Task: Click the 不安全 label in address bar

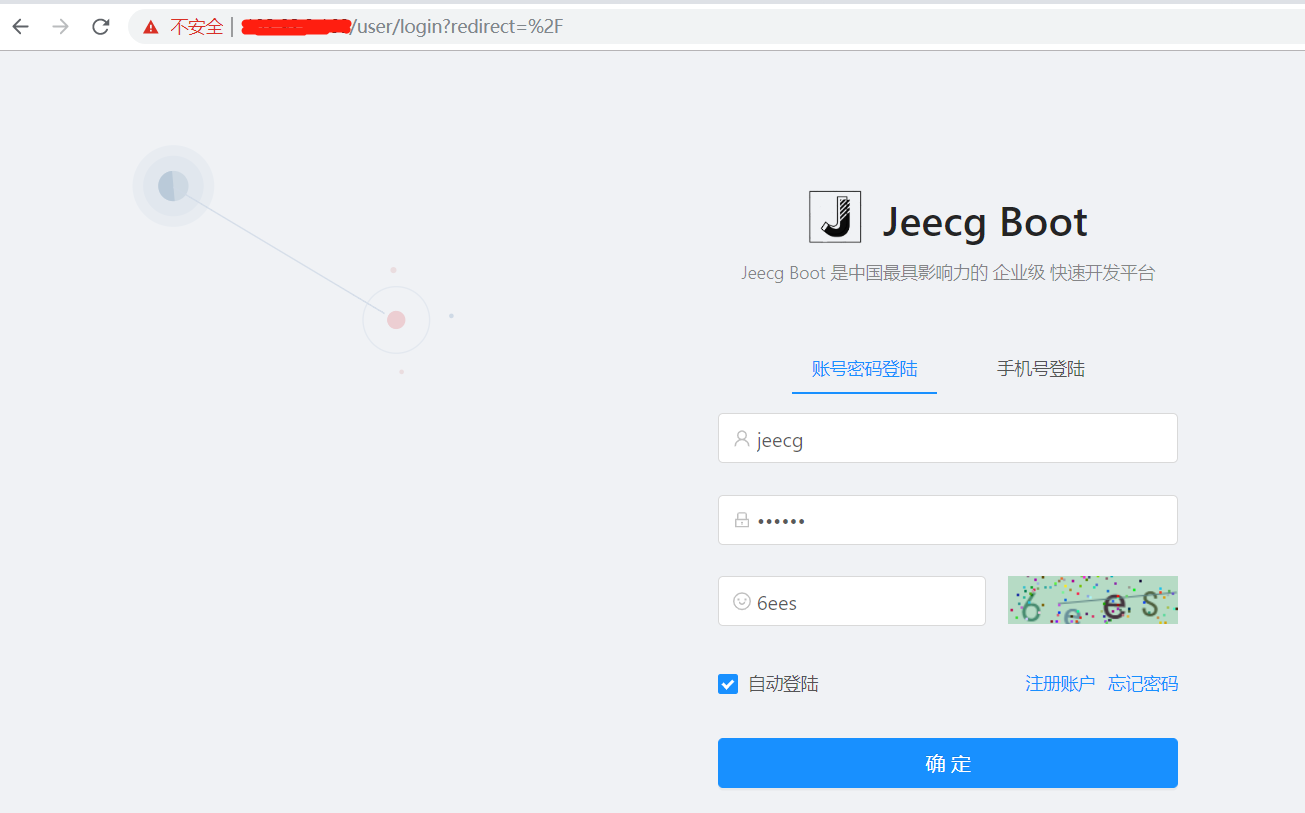Action: click(x=196, y=26)
